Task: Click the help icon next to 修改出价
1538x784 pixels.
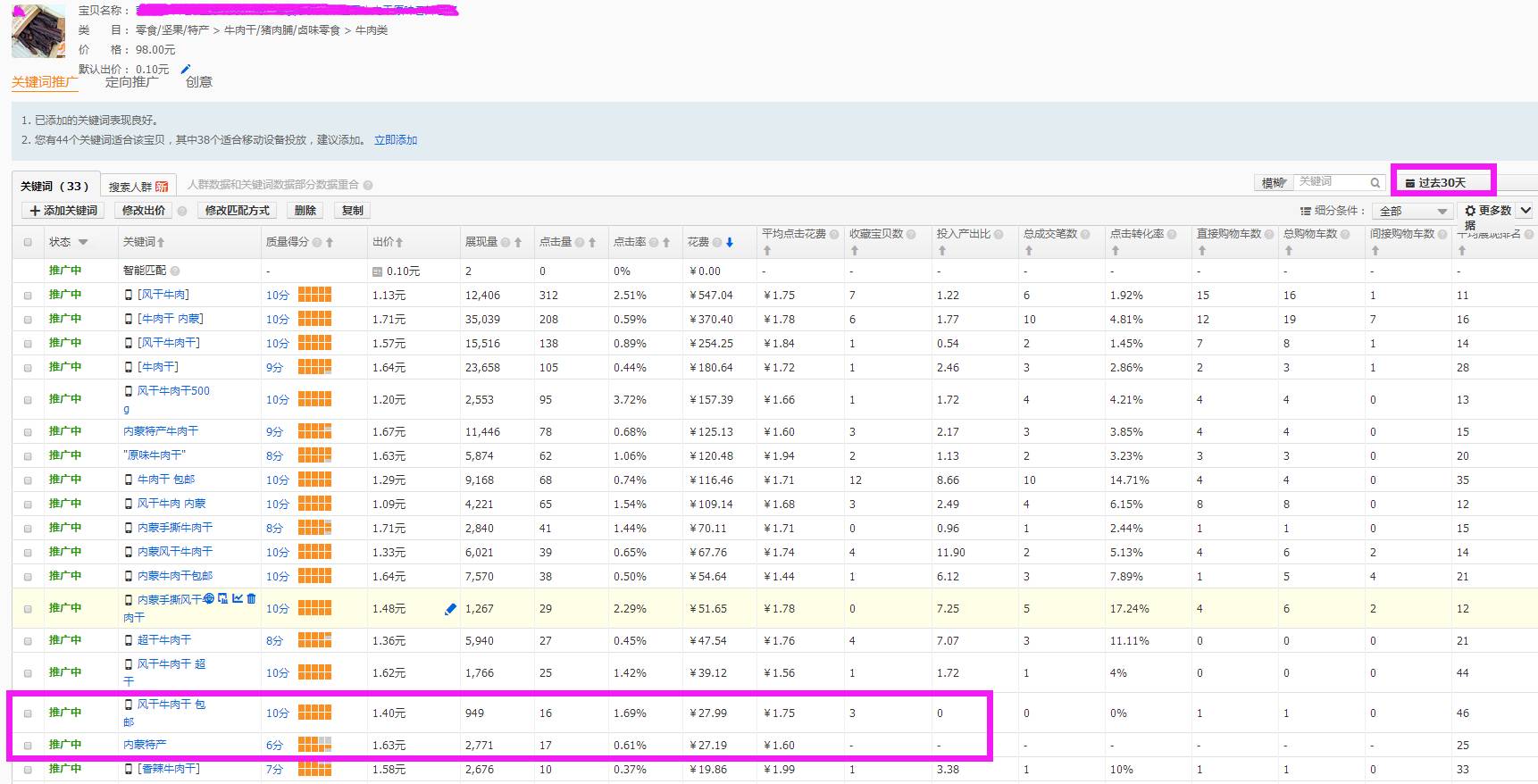Action: pyautogui.click(x=182, y=211)
